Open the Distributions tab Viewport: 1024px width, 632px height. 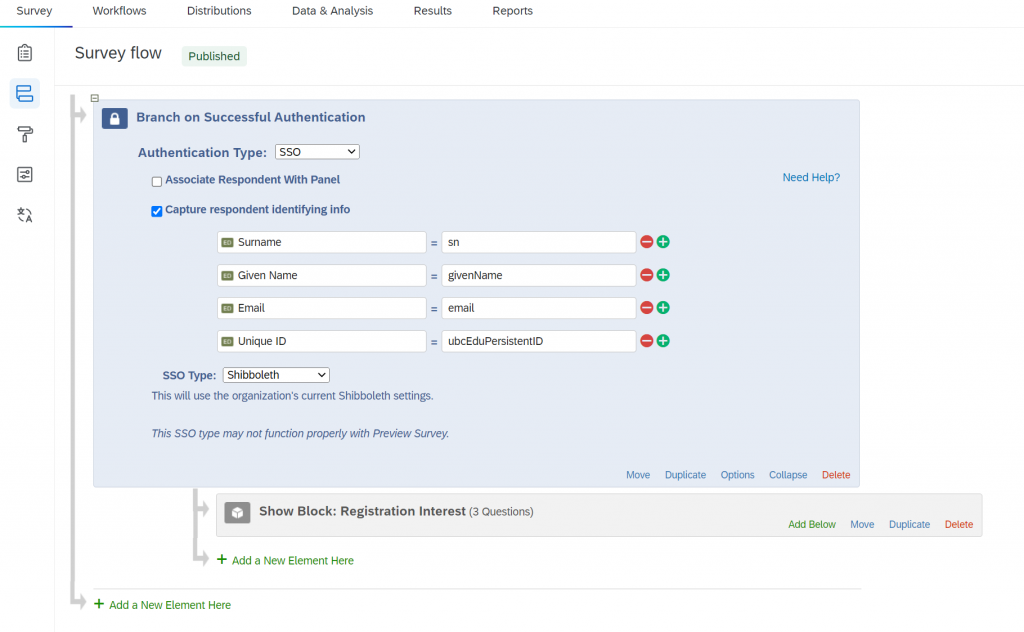click(x=219, y=11)
